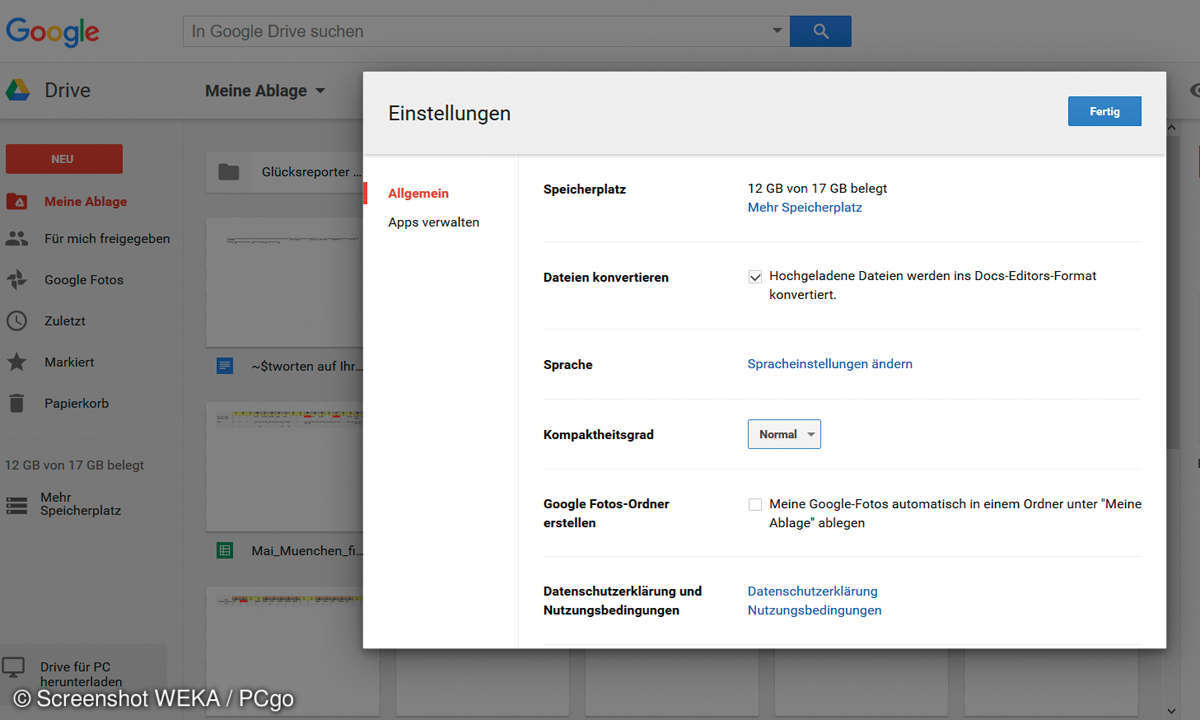Click the folder icon of Glücksreporter
Screen dimensions: 1200x720
pos(229,172)
